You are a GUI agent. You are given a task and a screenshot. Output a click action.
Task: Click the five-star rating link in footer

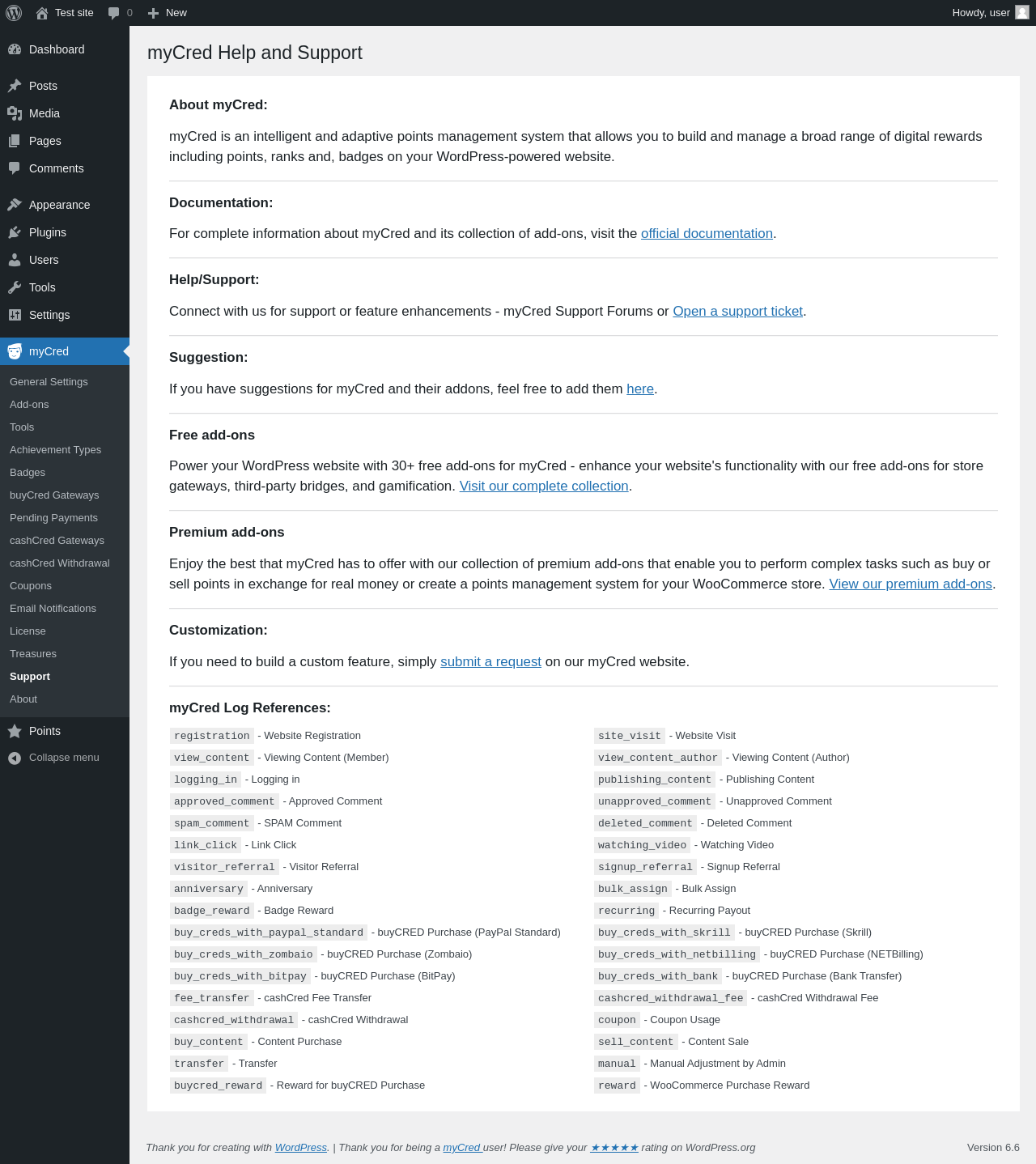(x=614, y=1148)
